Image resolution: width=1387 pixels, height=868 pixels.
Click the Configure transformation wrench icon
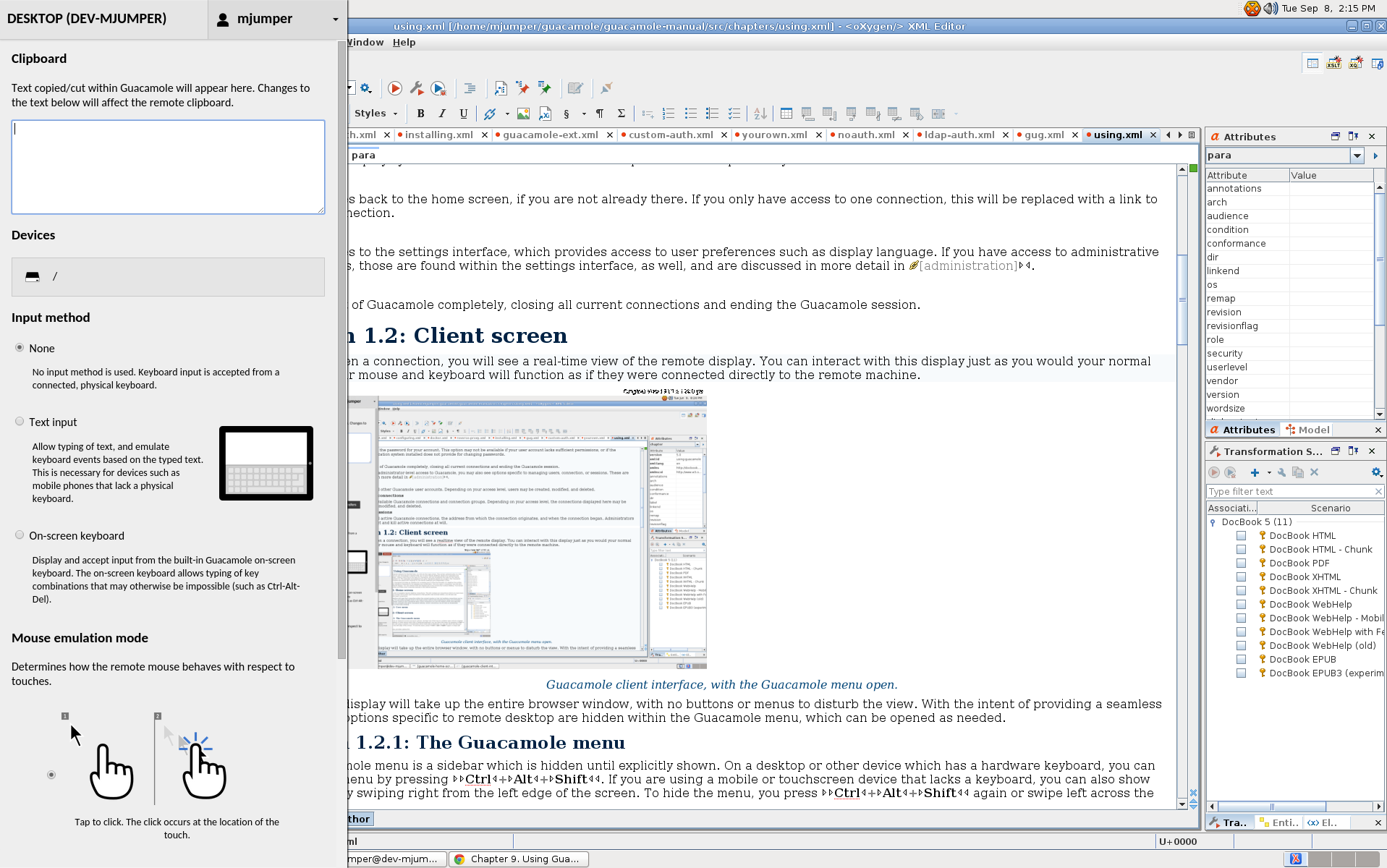coord(417,88)
